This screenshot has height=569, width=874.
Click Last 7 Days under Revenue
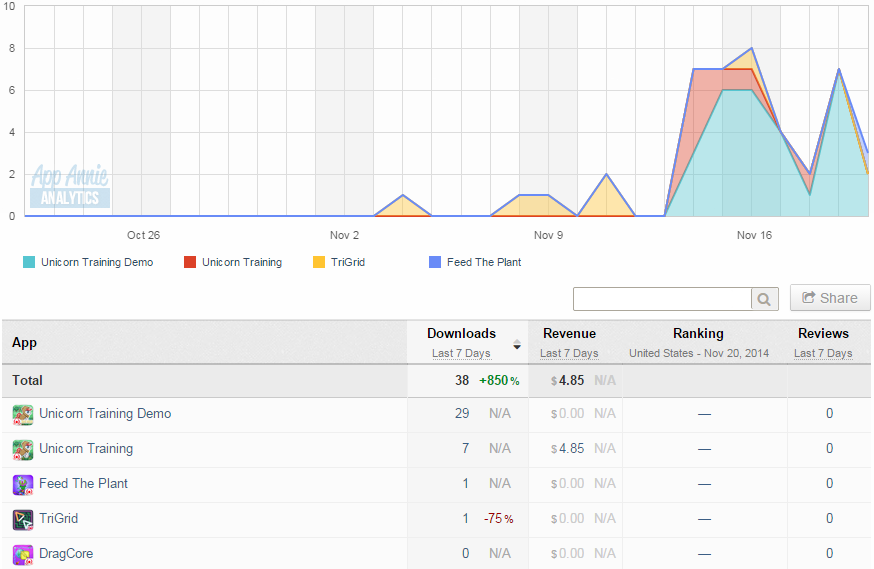569,353
